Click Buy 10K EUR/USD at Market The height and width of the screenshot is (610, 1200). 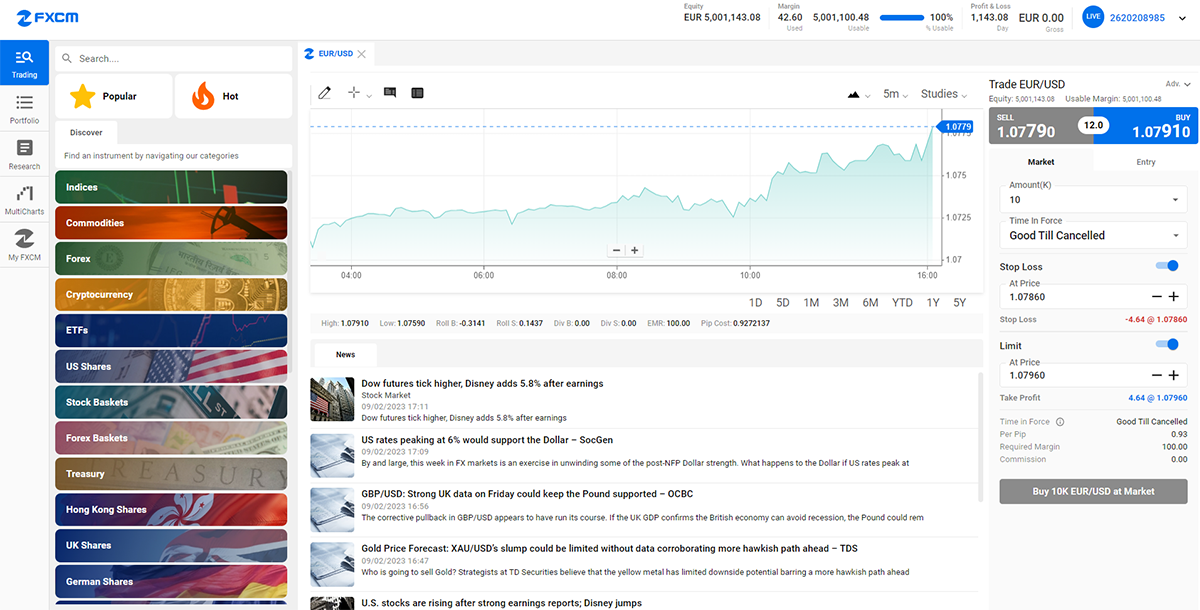(1093, 491)
